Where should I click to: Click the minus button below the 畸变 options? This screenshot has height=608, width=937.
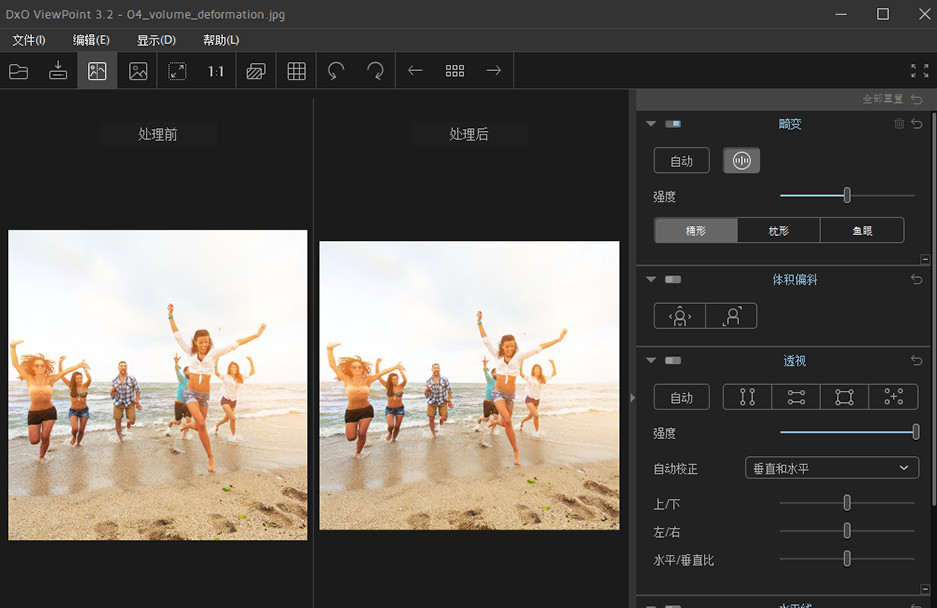pos(925,259)
